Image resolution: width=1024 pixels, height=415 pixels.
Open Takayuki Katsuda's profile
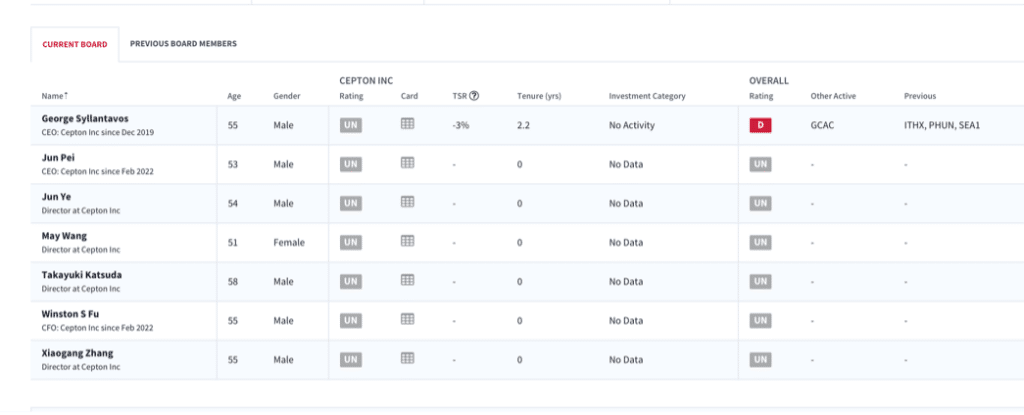(82, 275)
